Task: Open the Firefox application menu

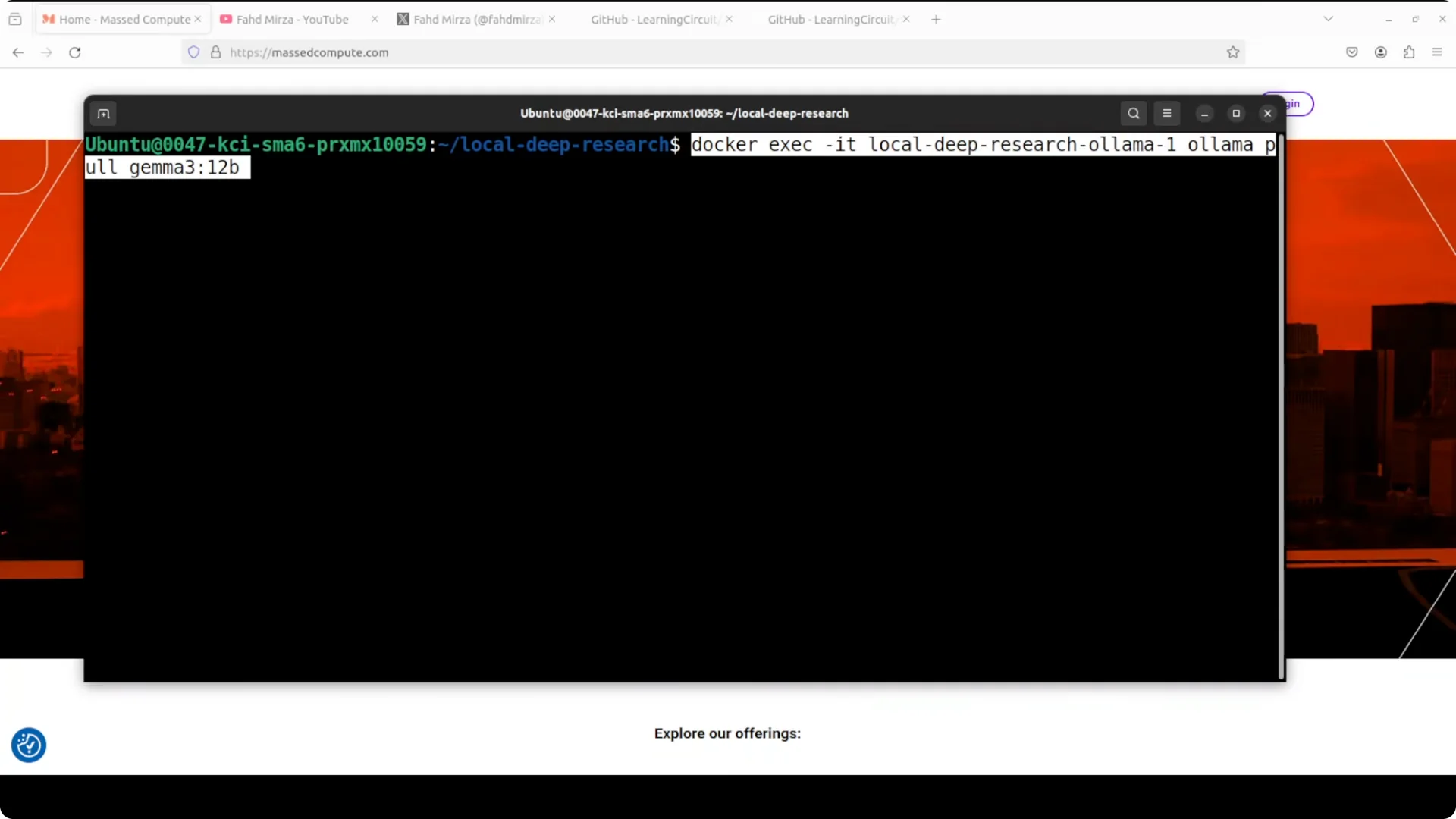Action: coord(1437,52)
